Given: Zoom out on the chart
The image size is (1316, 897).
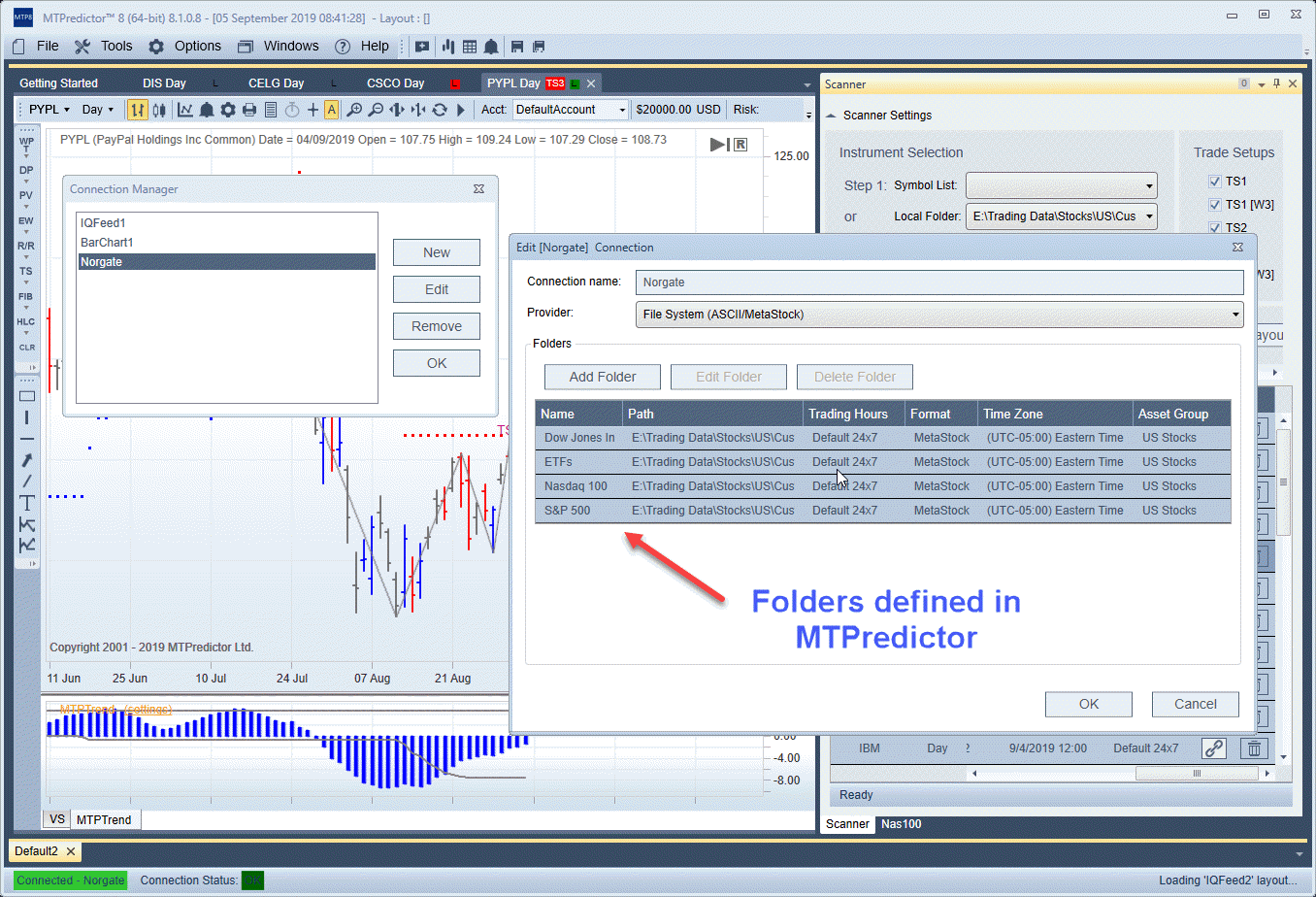Looking at the screenshot, I should pyautogui.click(x=376, y=110).
